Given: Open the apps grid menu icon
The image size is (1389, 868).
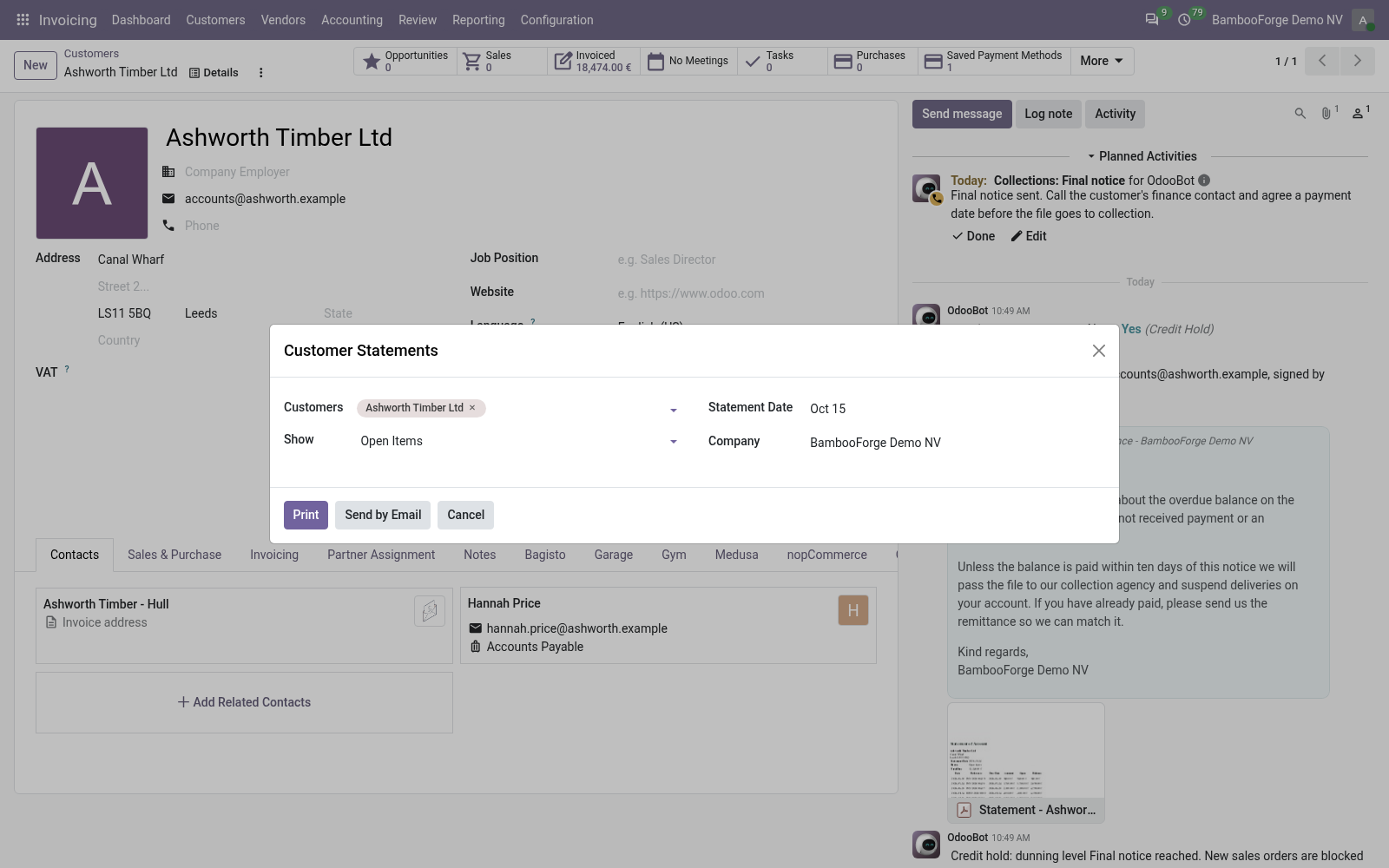Looking at the screenshot, I should [23, 20].
